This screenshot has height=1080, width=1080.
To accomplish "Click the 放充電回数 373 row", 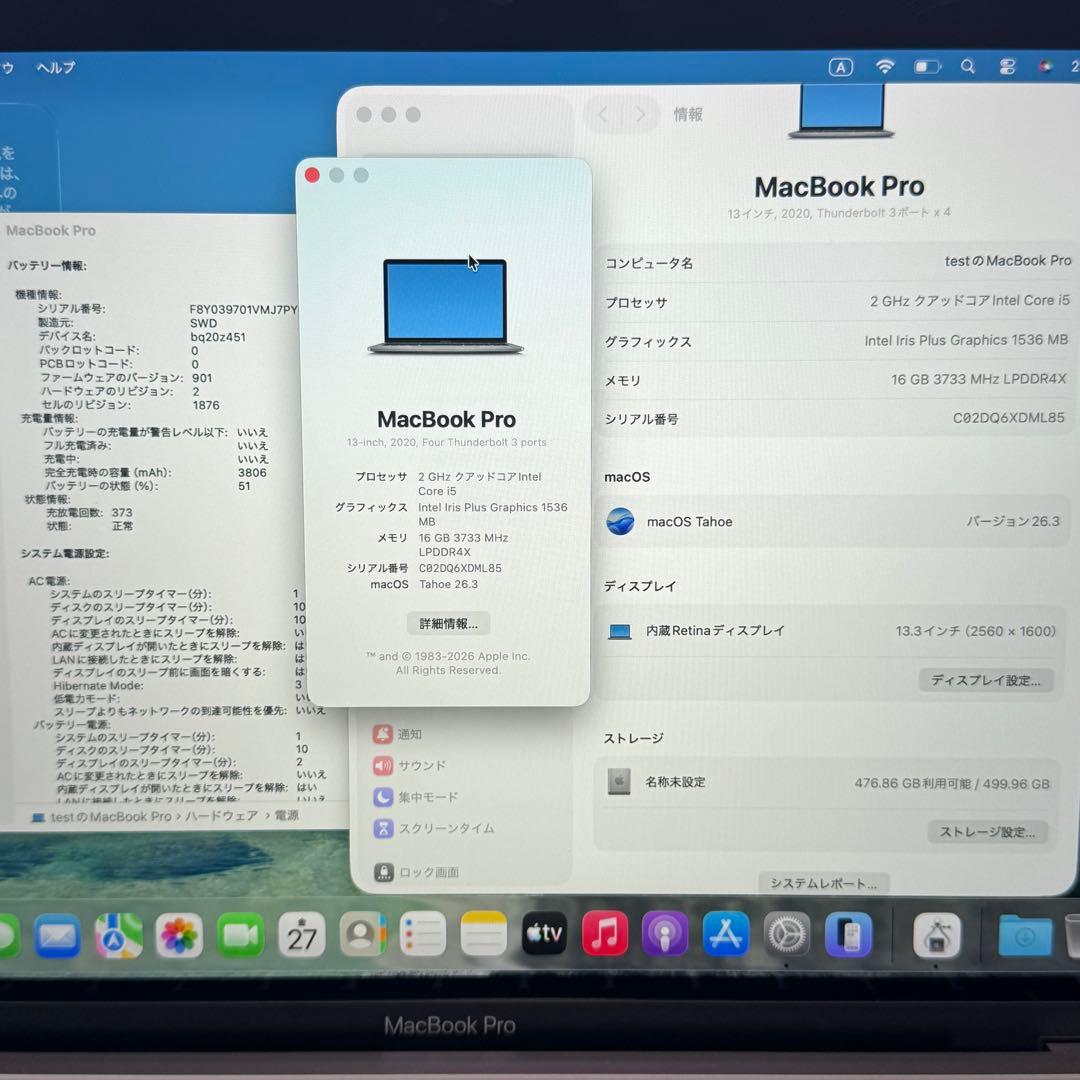I will 89,512.
